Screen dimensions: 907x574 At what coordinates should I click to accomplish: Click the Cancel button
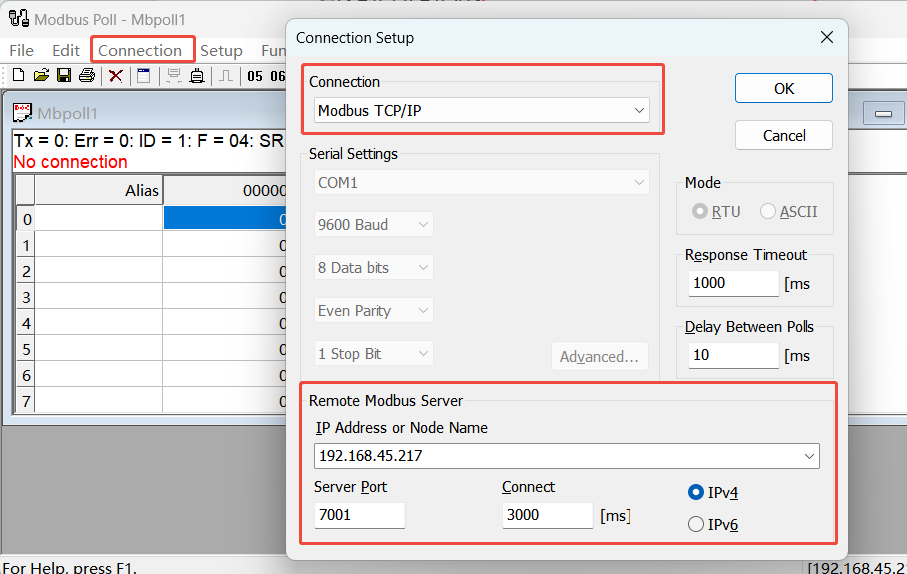click(x=784, y=135)
